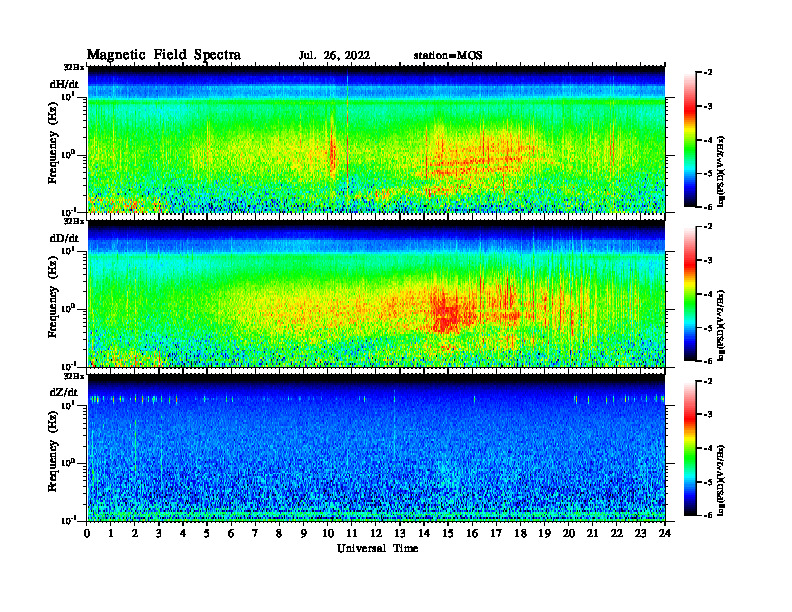Click hour 10 on the Universal Time axis

click(x=328, y=533)
